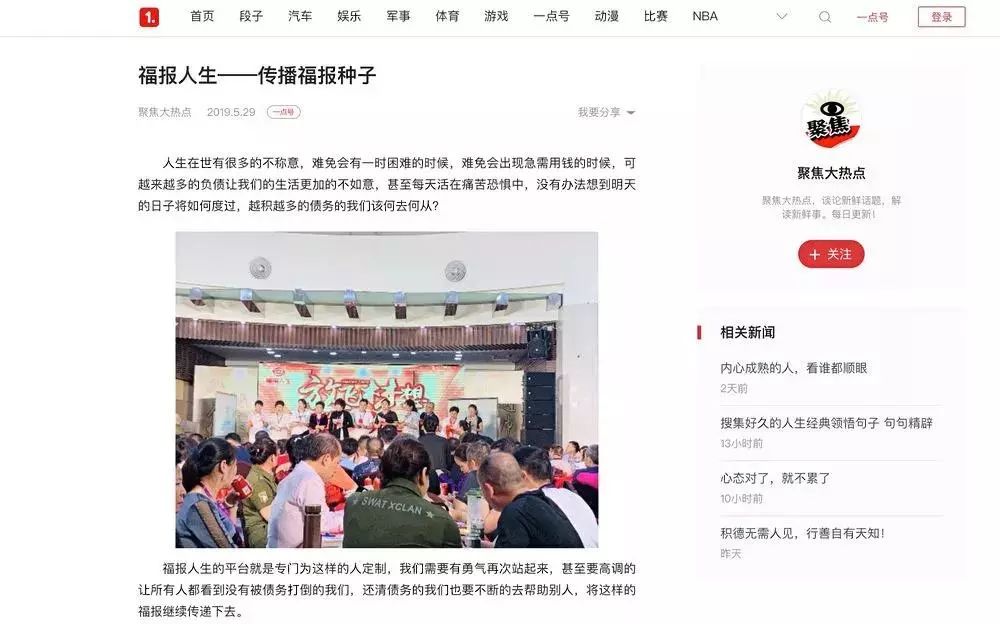
Task: Click the 一点号 badge beside date
Action: 284,112
